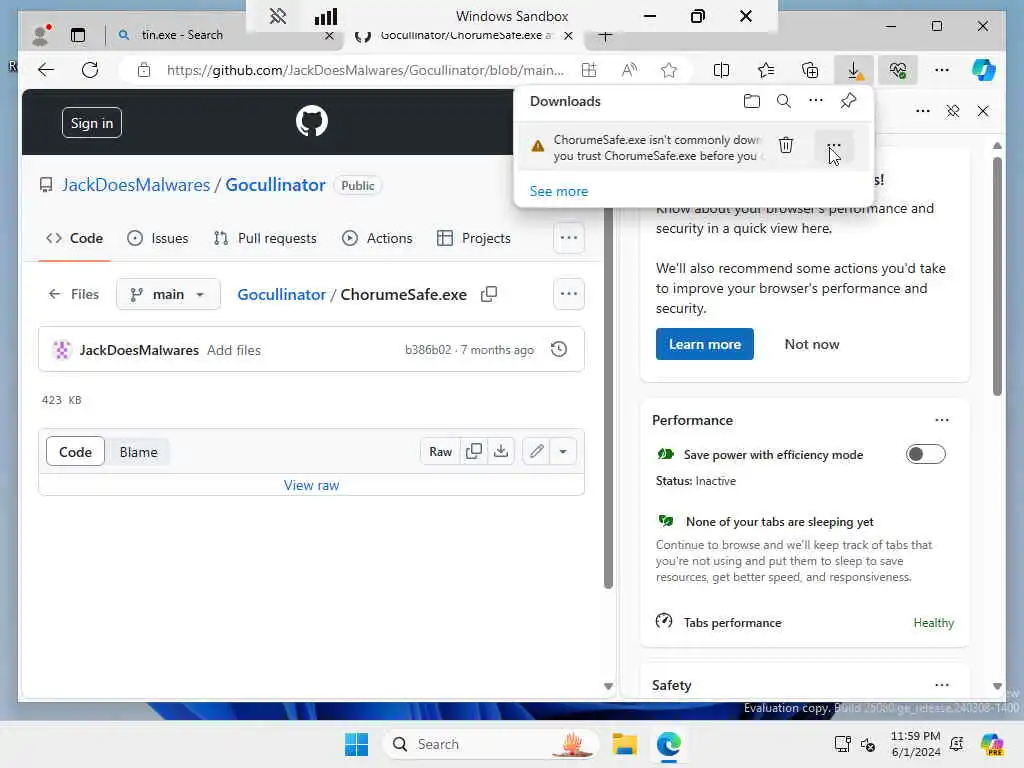
Task: Open more actions for ChorumeSafe.exe download
Action: [834, 146]
